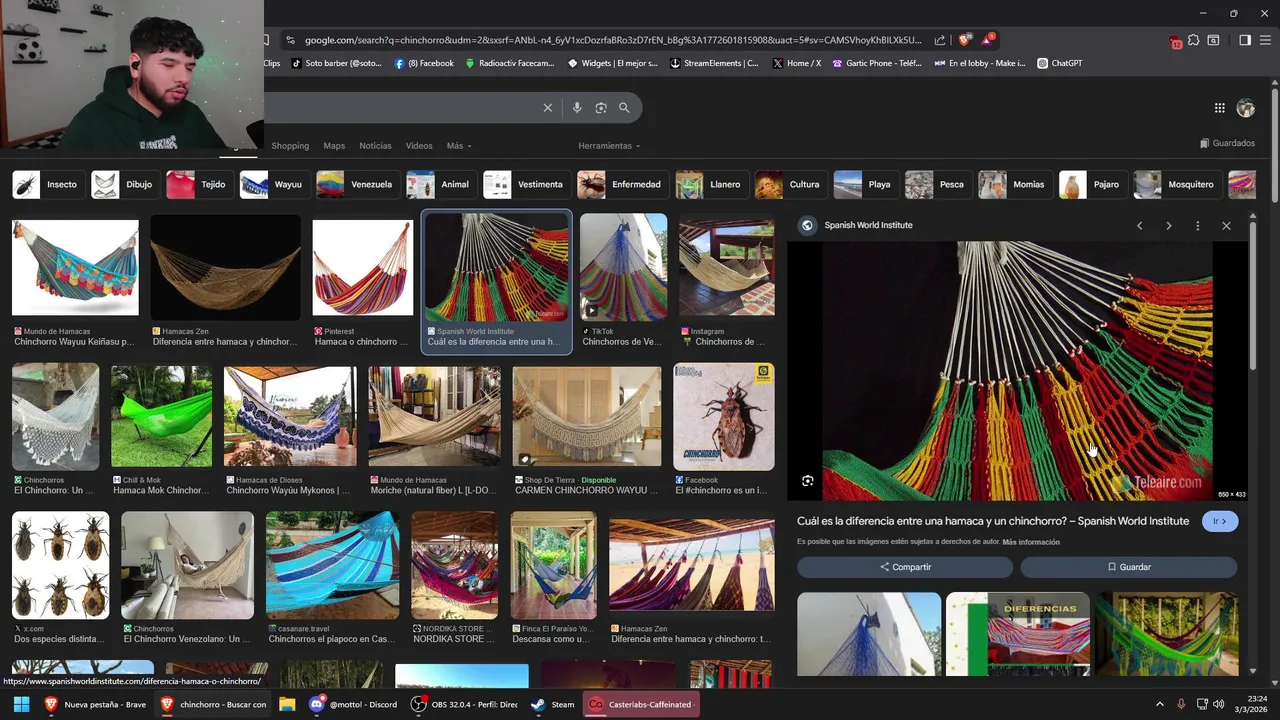Viewport: 1280px width, 720px height.
Task: Open the Mundo de Hamacas Keiñasu thumbnail
Action: coord(75,268)
